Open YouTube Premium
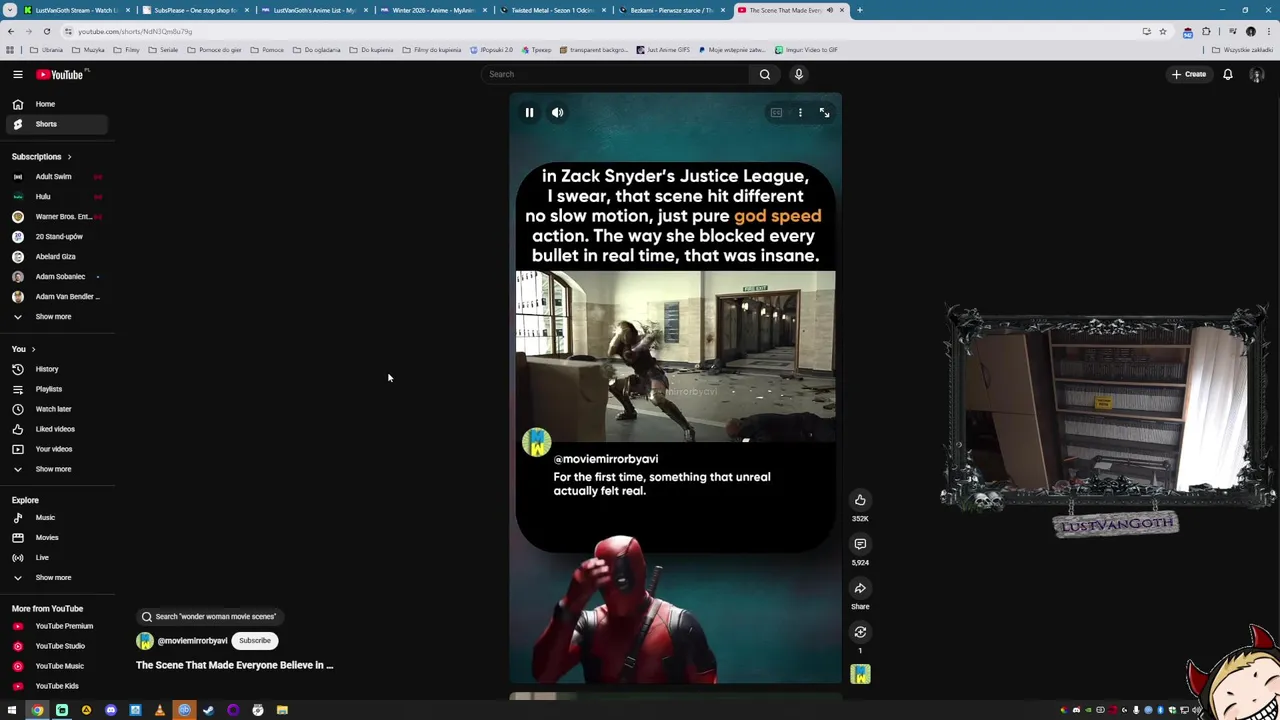Image resolution: width=1280 pixels, height=720 pixels. 56,626
